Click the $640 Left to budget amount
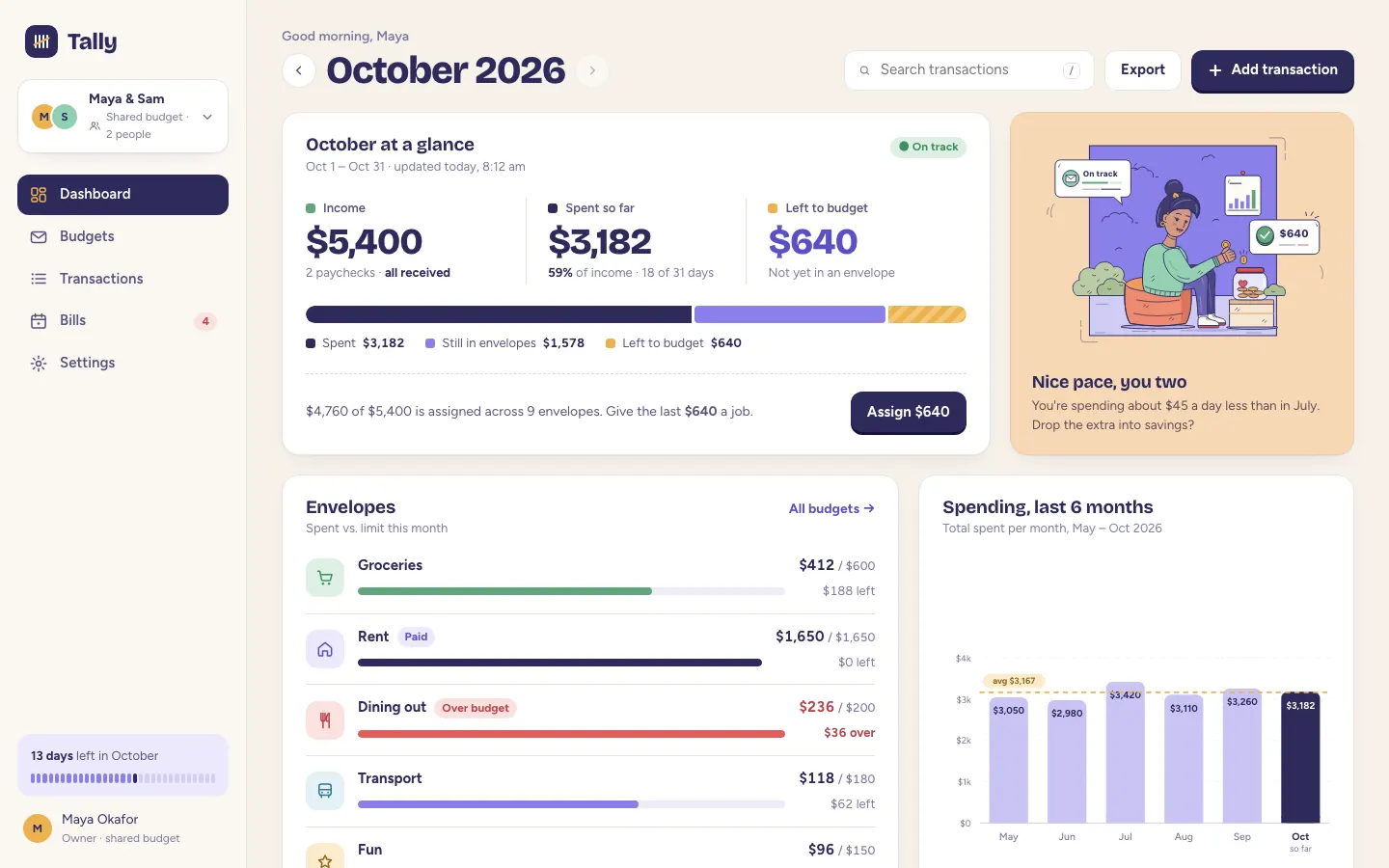This screenshot has width=1389, height=868. point(813,241)
